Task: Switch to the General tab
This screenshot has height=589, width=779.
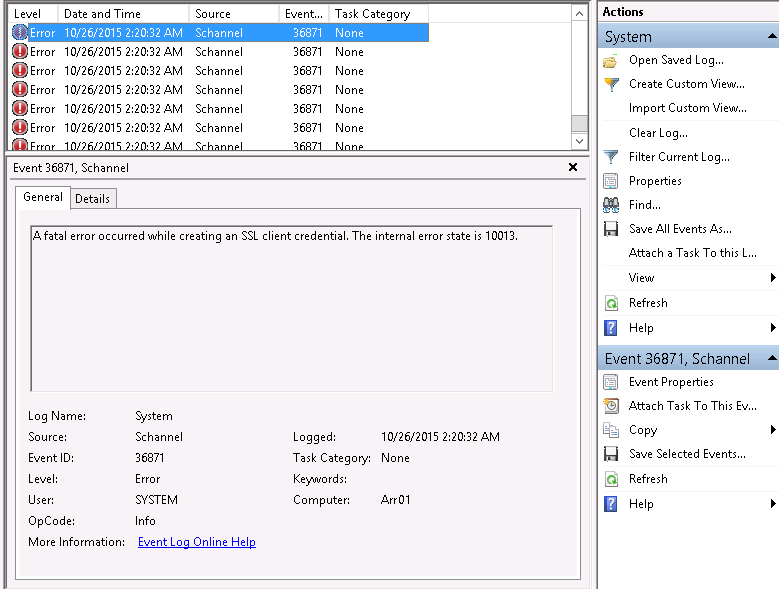Action: [x=43, y=197]
